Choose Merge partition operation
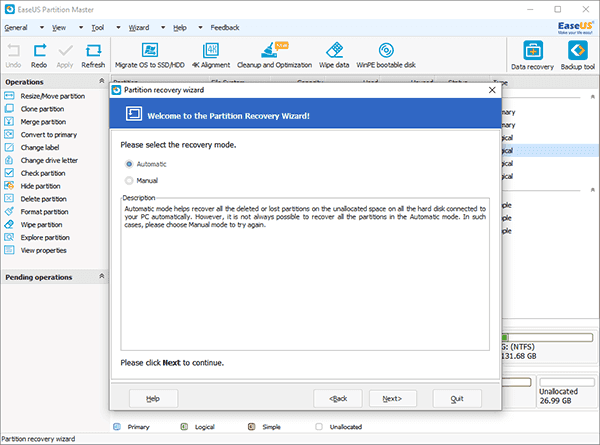Viewport: 600px width, 445px height. [35, 122]
